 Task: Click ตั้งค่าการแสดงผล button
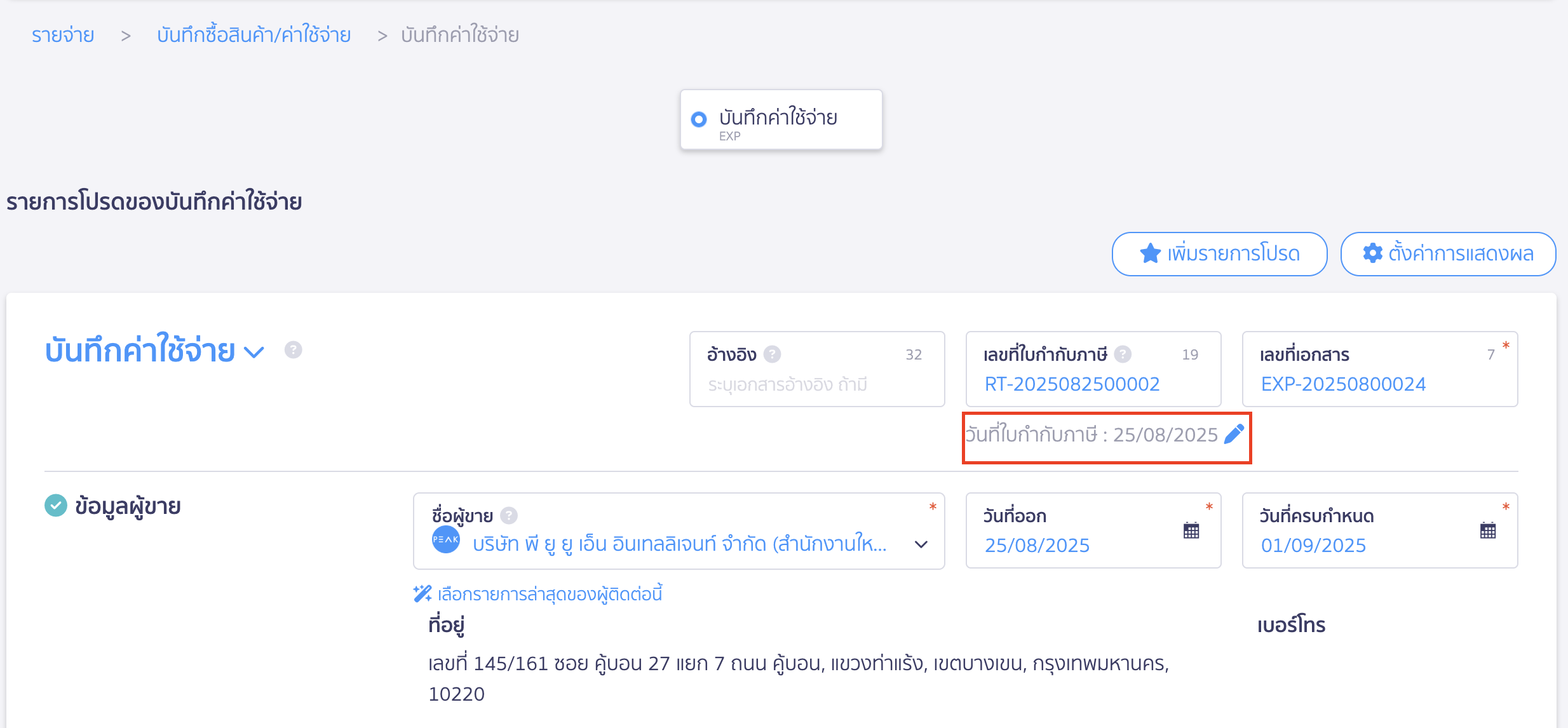pyautogui.click(x=1448, y=254)
